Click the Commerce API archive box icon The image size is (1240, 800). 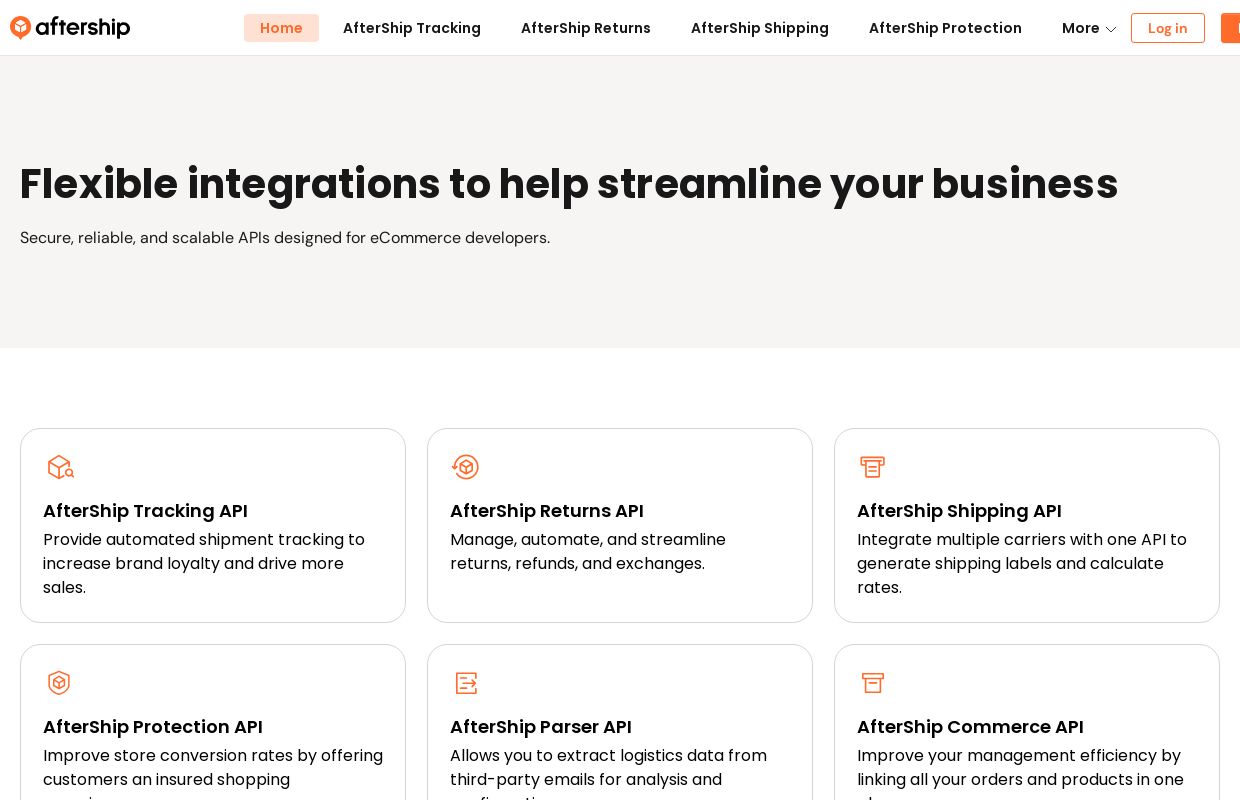(x=873, y=683)
